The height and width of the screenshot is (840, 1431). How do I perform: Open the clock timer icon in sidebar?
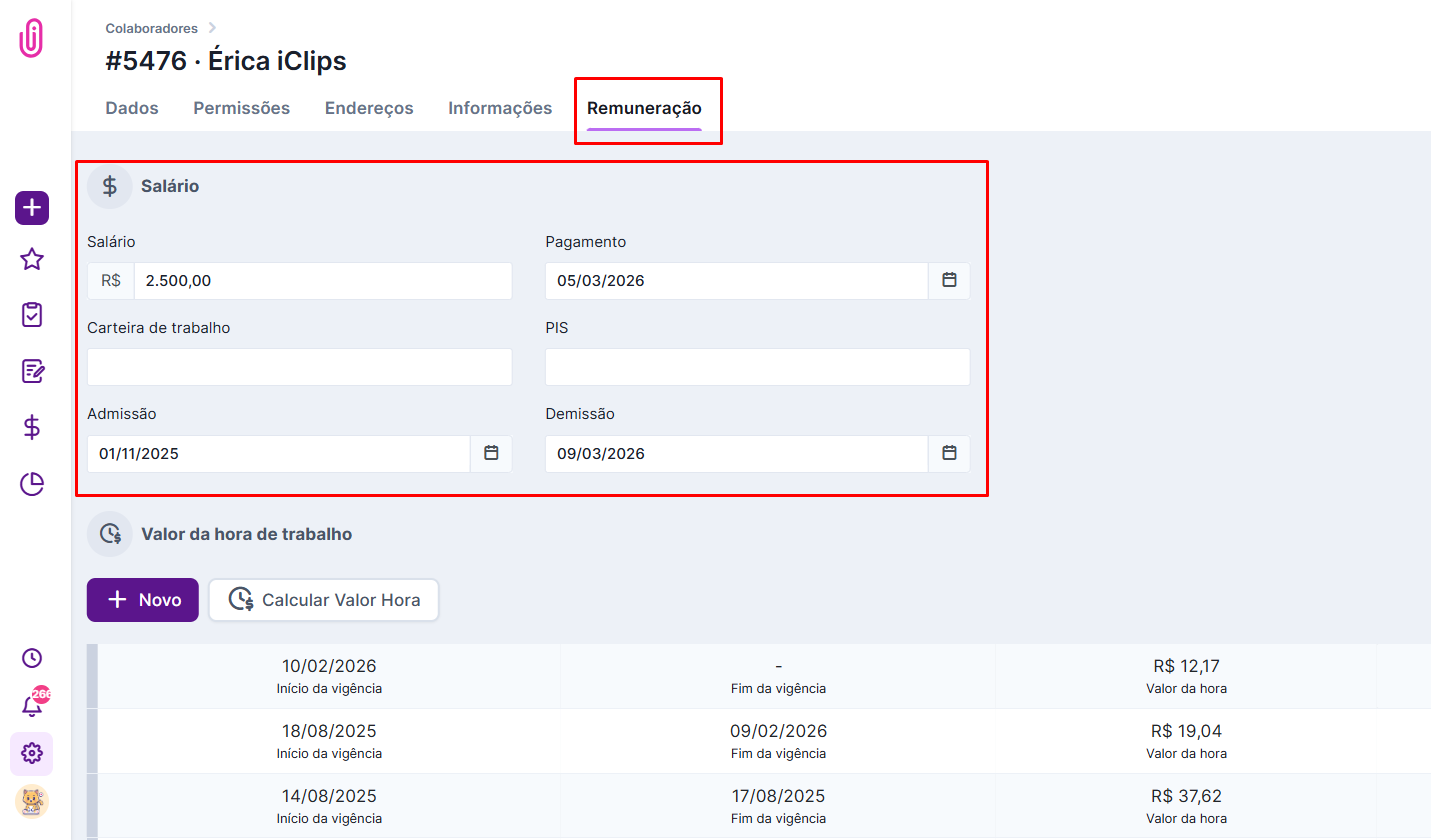point(32,658)
